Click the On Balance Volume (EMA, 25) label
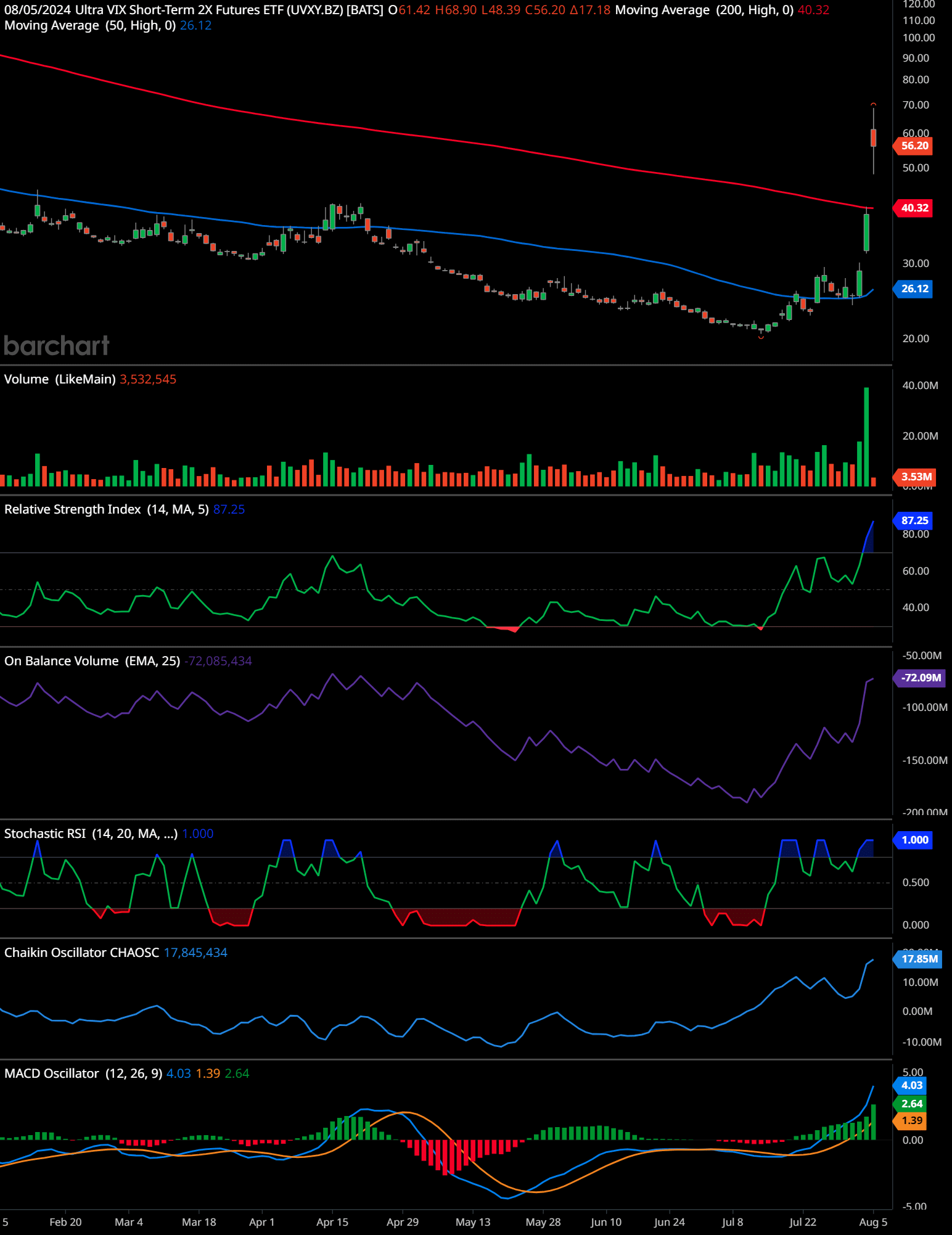952x1235 pixels. tap(92, 661)
